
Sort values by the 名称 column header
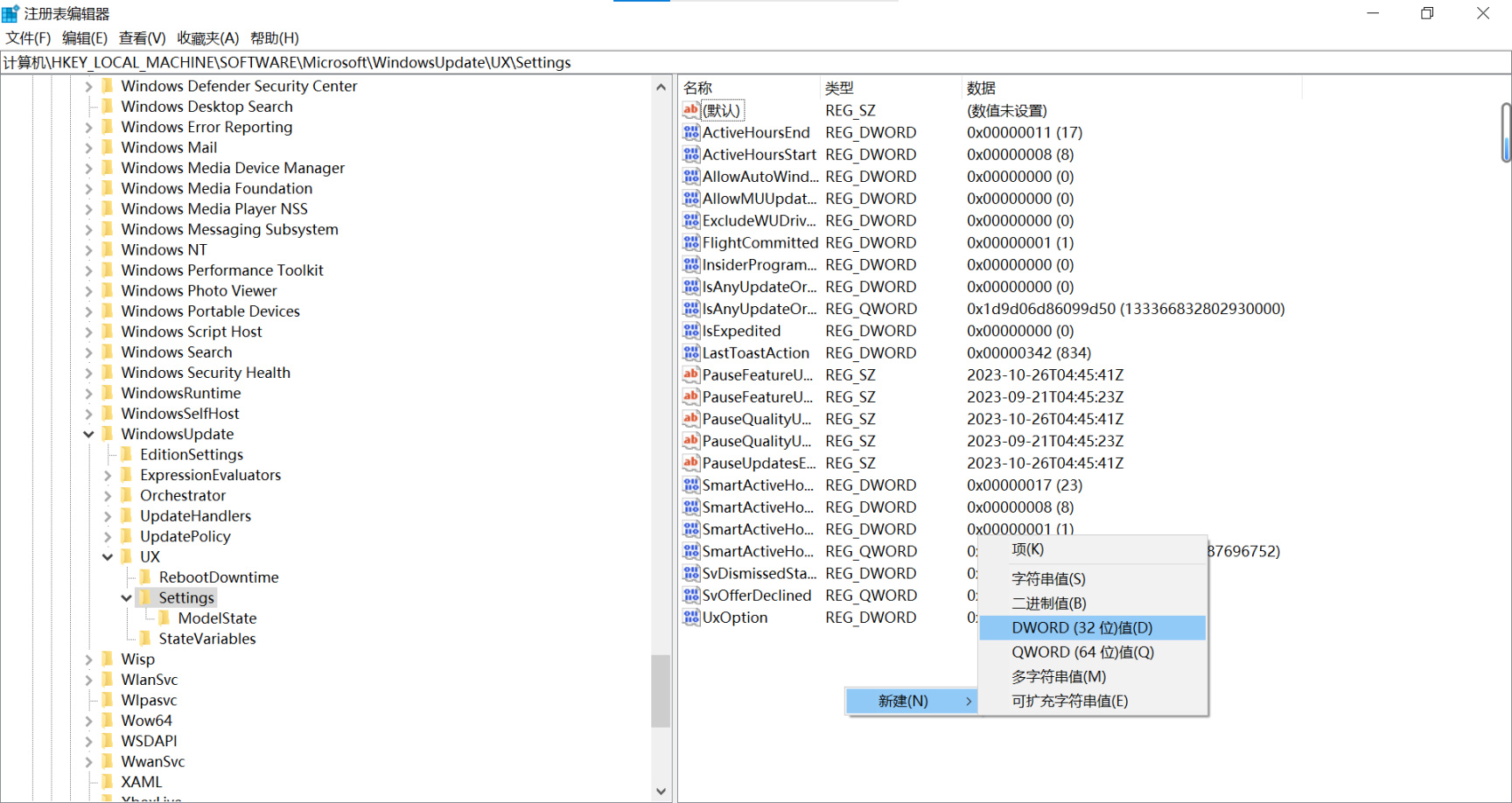click(x=750, y=87)
